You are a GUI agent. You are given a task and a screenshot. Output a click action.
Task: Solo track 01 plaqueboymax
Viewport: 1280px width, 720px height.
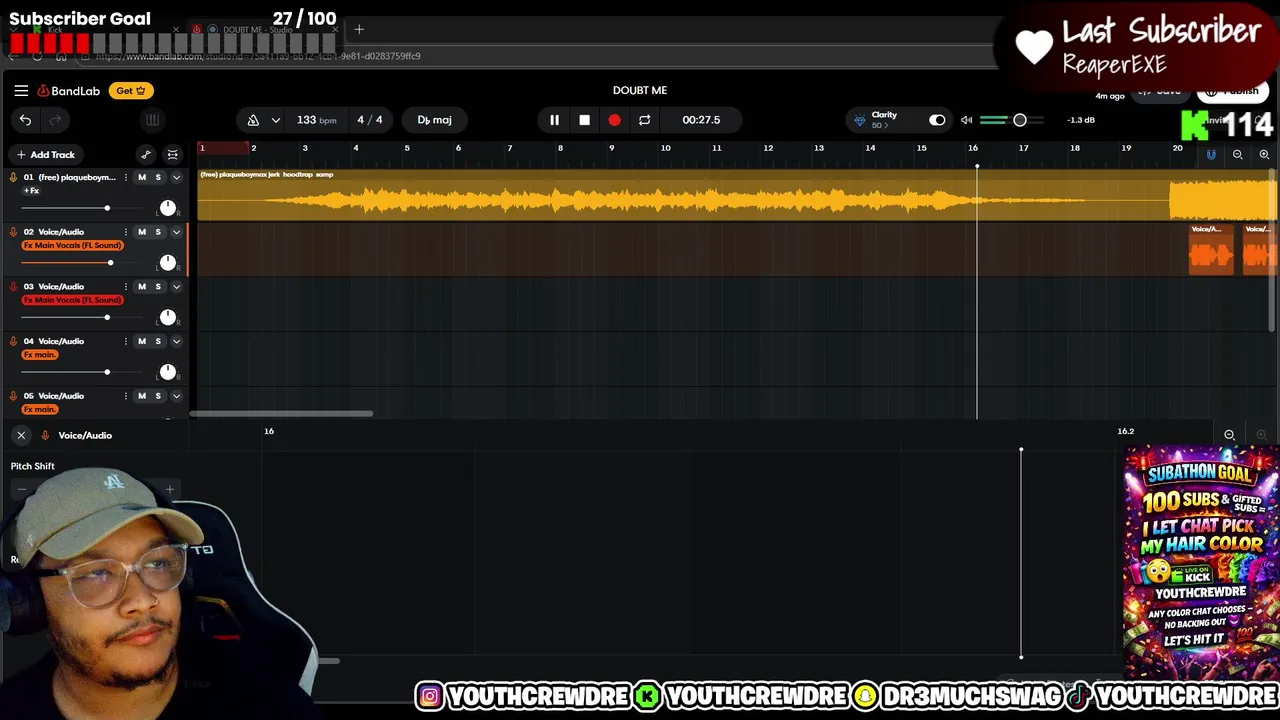[x=157, y=177]
